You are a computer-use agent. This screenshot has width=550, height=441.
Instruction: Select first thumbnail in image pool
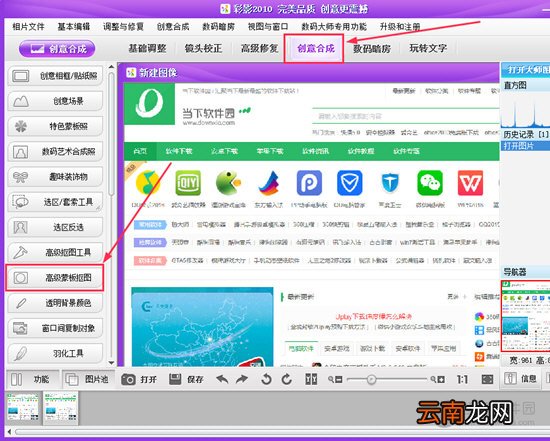23,407
